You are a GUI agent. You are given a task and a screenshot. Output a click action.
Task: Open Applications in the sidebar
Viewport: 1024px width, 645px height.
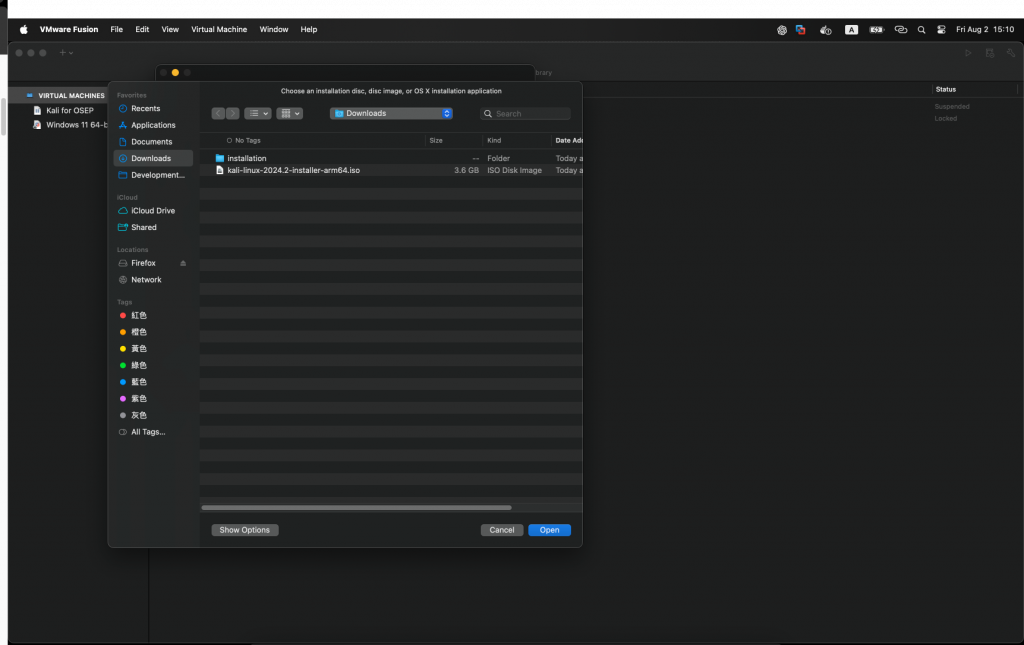pos(153,125)
